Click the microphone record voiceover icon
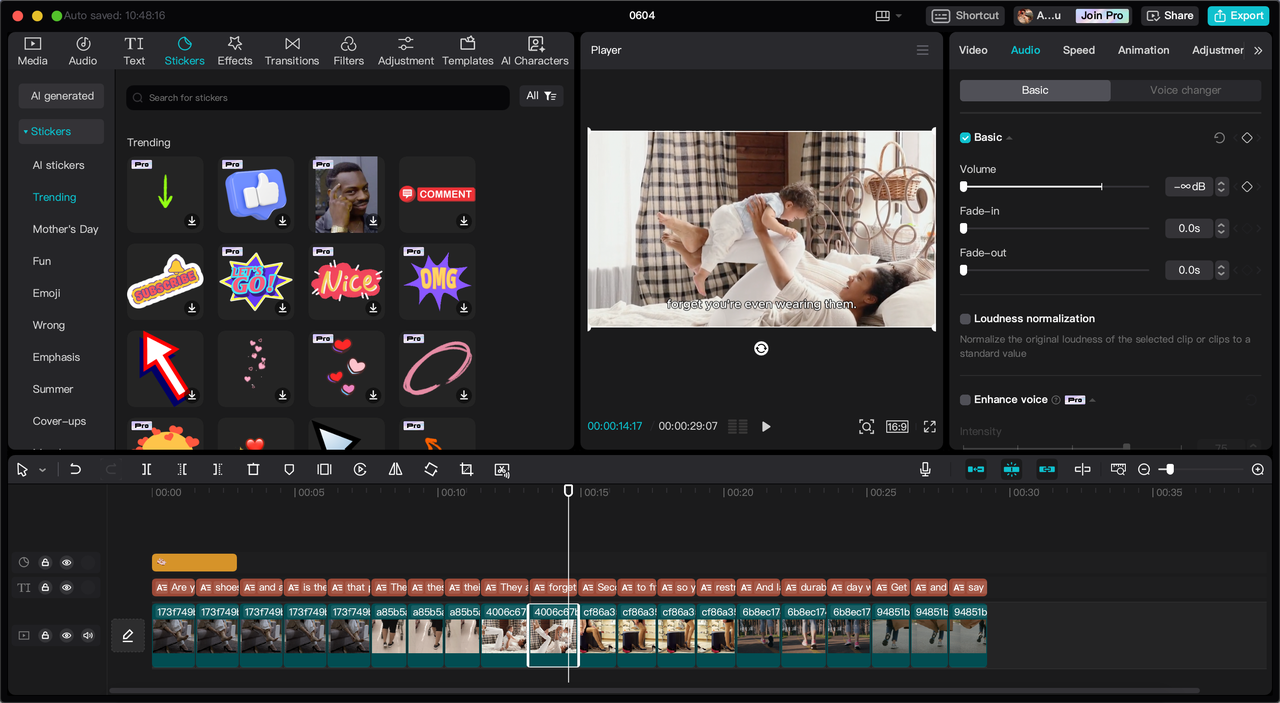Image resolution: width=1280 pixels, height=703 pixels. [926, 469]
